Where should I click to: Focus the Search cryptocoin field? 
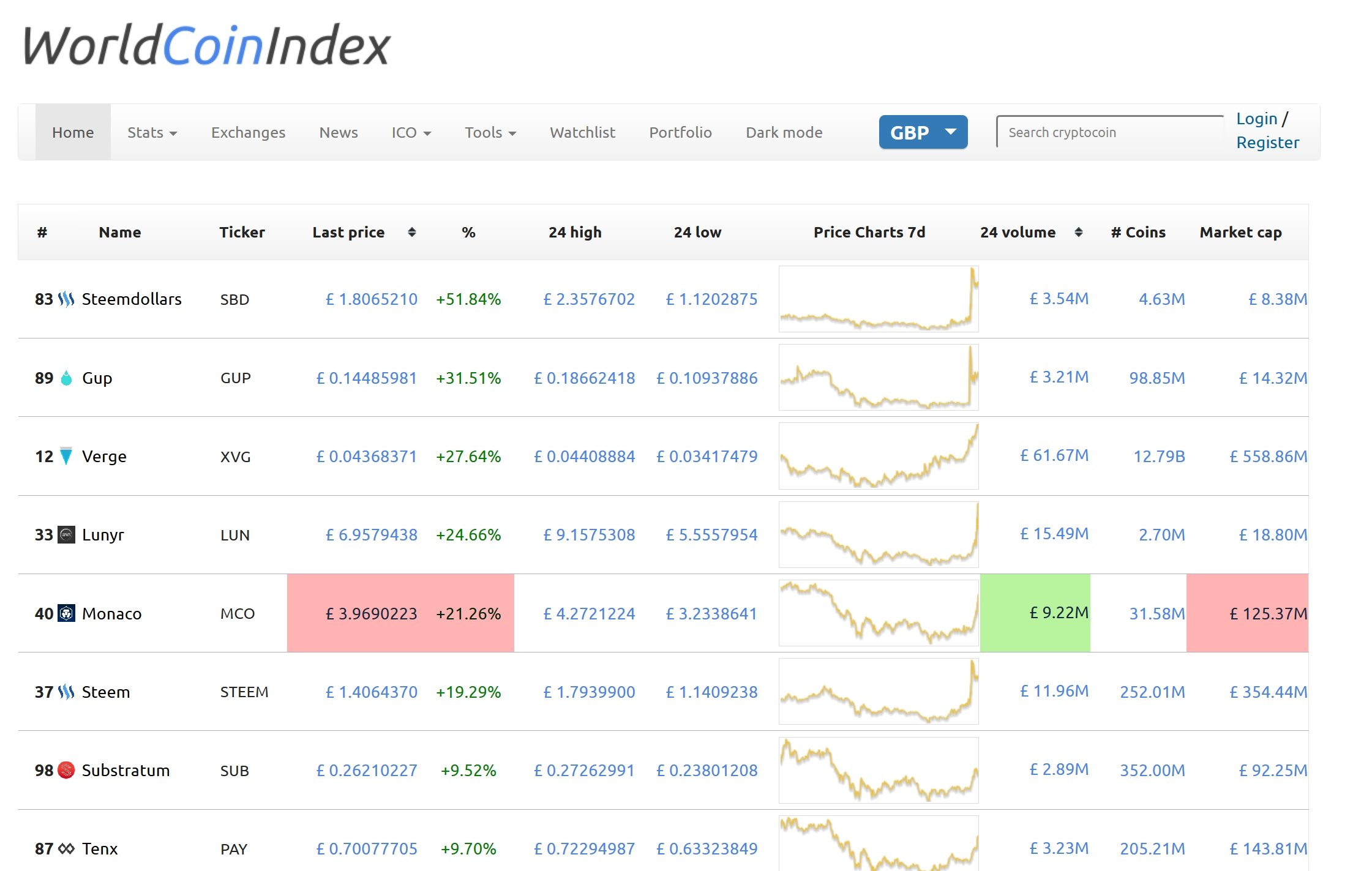click(1109, 132)
